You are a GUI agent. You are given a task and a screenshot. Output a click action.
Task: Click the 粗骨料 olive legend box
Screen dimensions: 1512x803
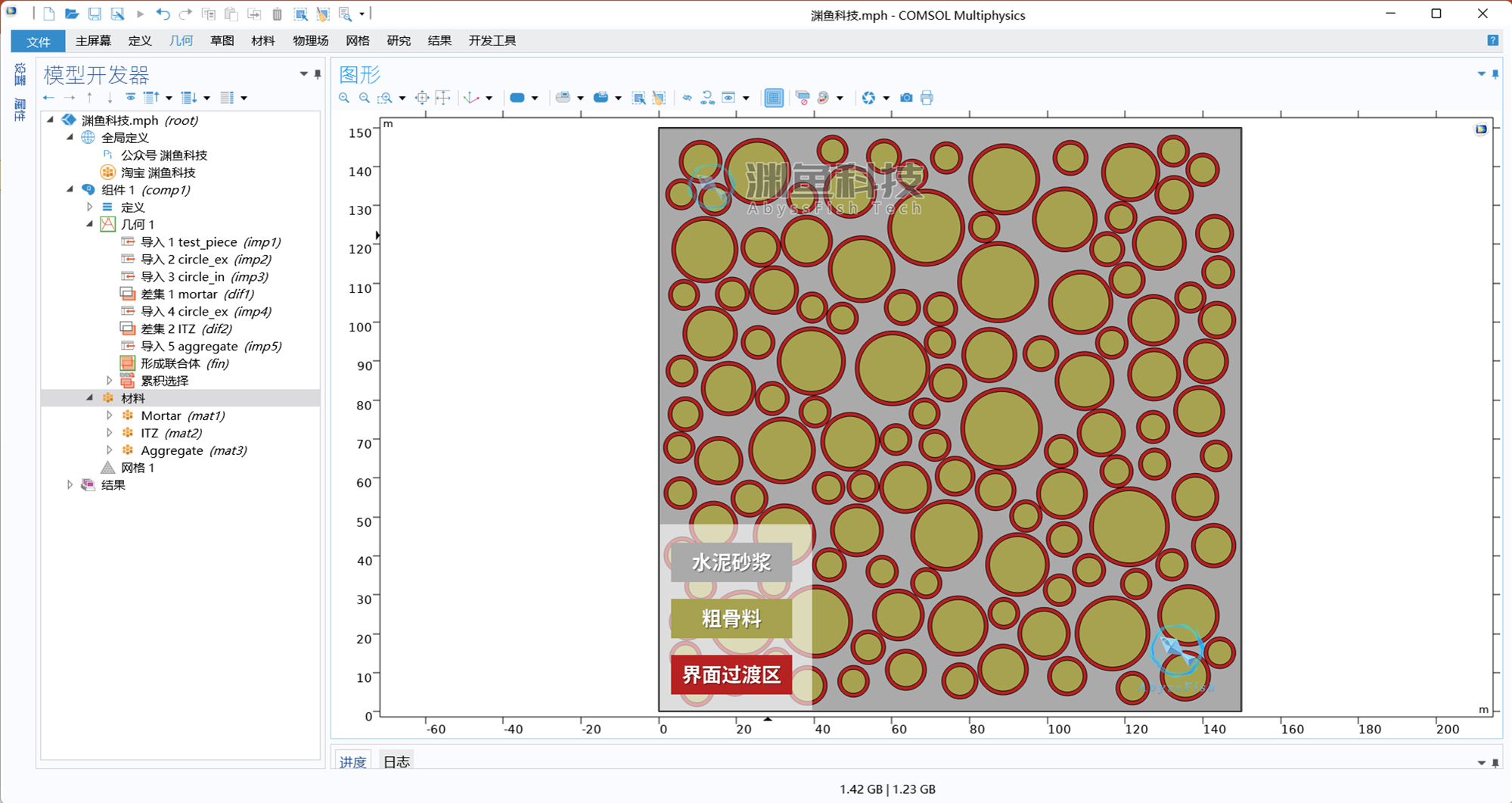[731, 619]
